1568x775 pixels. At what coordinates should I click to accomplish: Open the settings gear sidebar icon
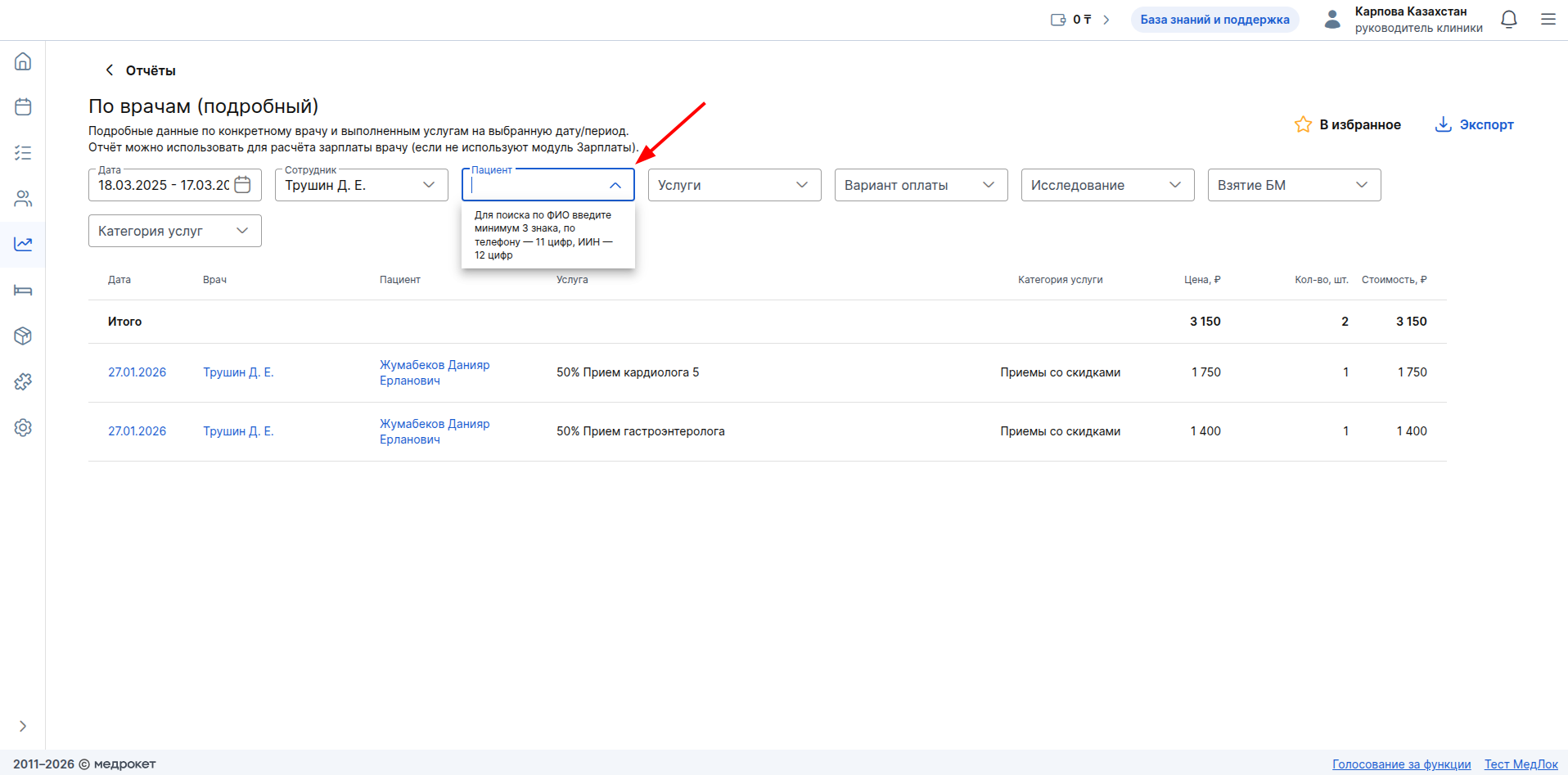tap(23, 428)
